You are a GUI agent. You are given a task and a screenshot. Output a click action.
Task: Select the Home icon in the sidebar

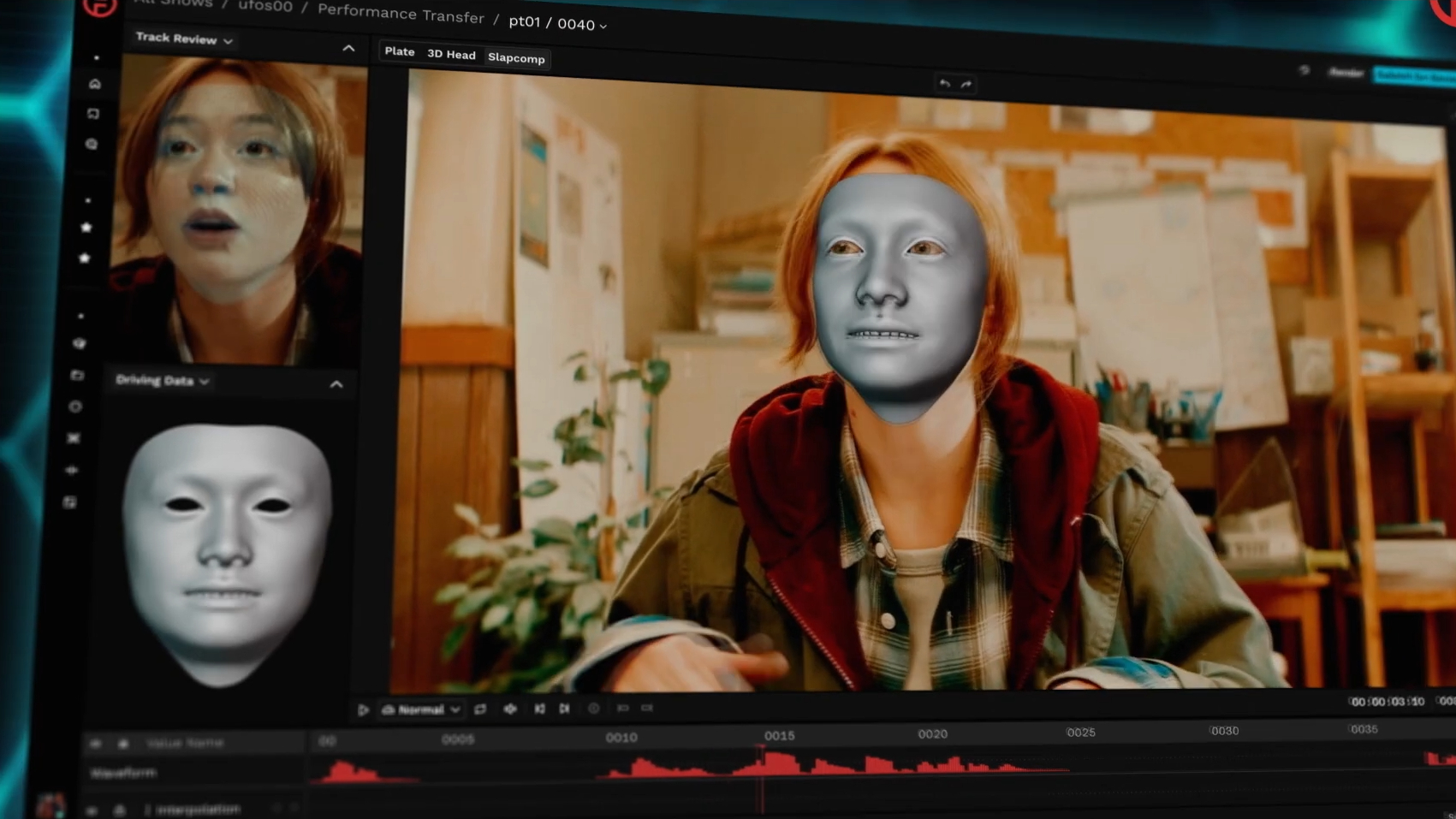[95, 83]
